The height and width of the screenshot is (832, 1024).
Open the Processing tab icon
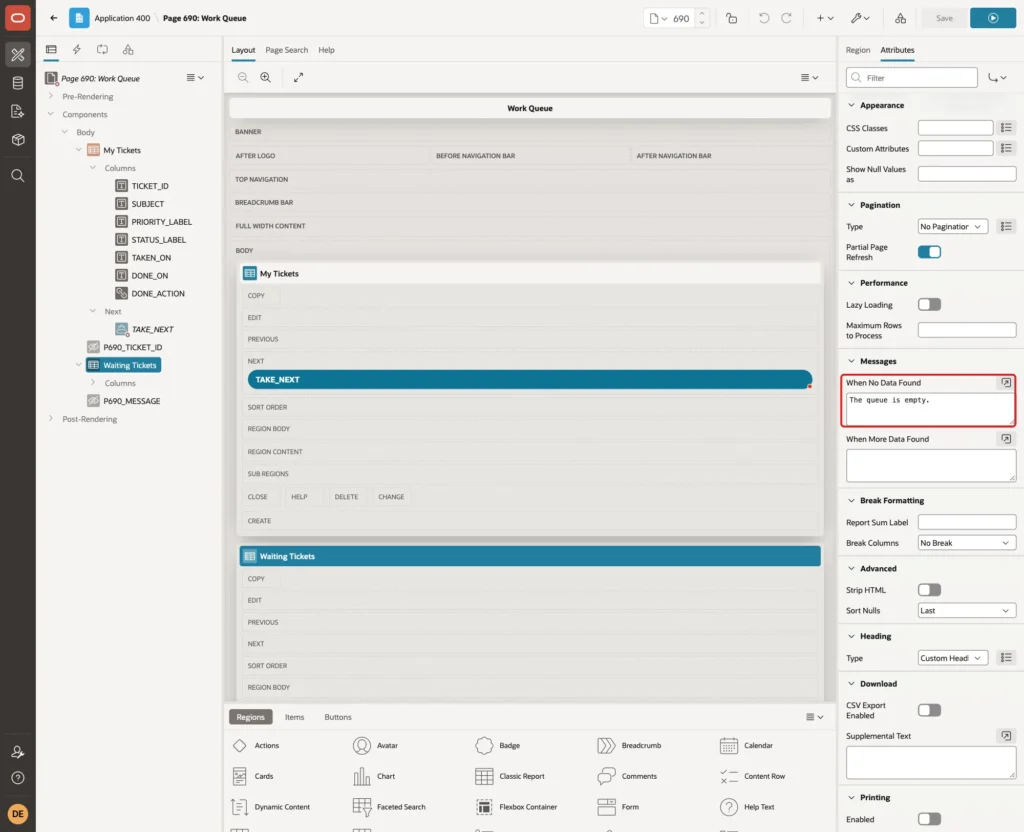103,50
